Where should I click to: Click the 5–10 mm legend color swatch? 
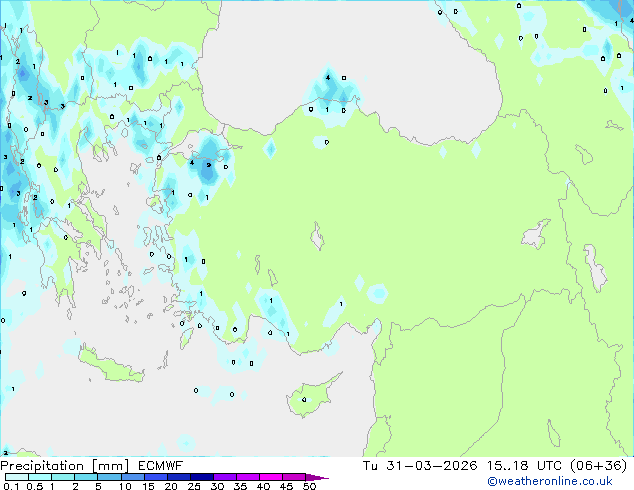(x=109, y=477)
